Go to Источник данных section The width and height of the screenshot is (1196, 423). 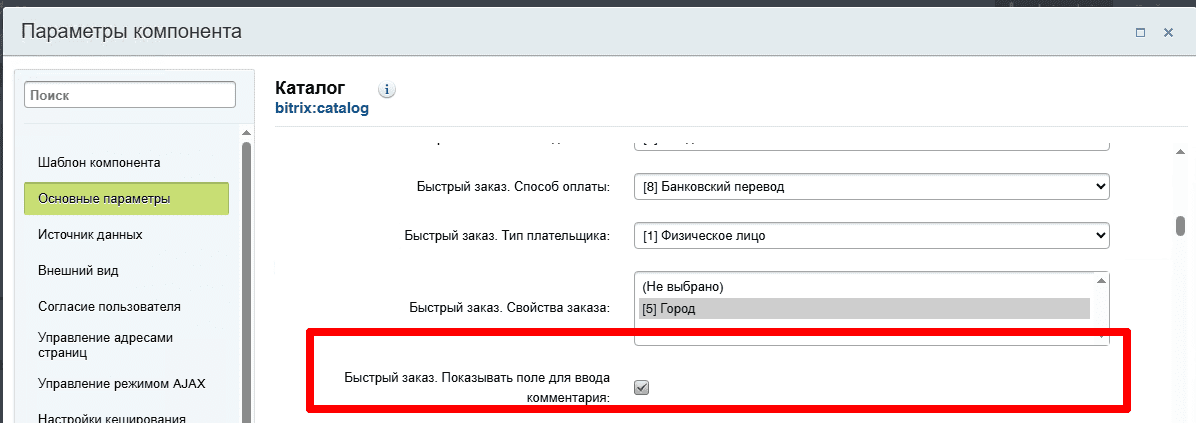(90, 234)
